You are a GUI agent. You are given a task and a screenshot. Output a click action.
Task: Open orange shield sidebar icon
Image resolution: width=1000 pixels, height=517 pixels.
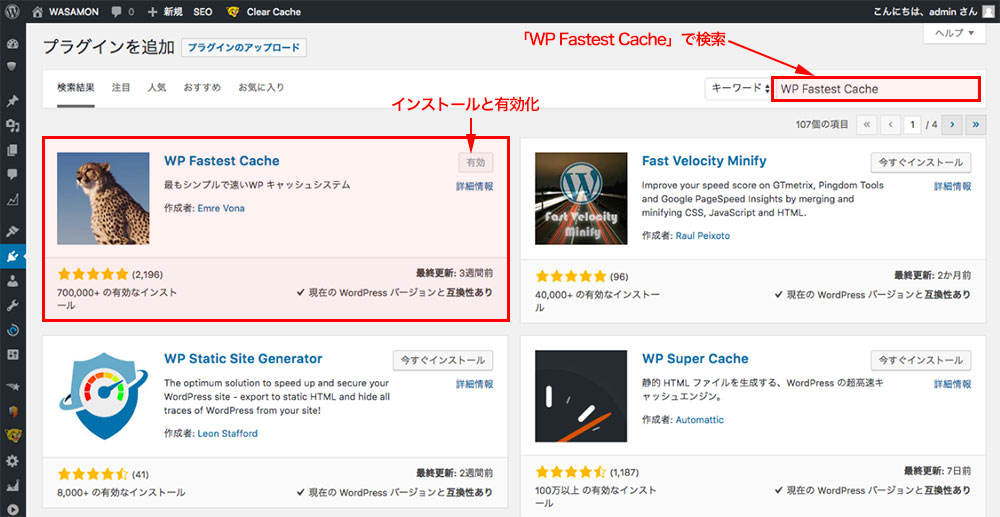[x=13, y=411]
